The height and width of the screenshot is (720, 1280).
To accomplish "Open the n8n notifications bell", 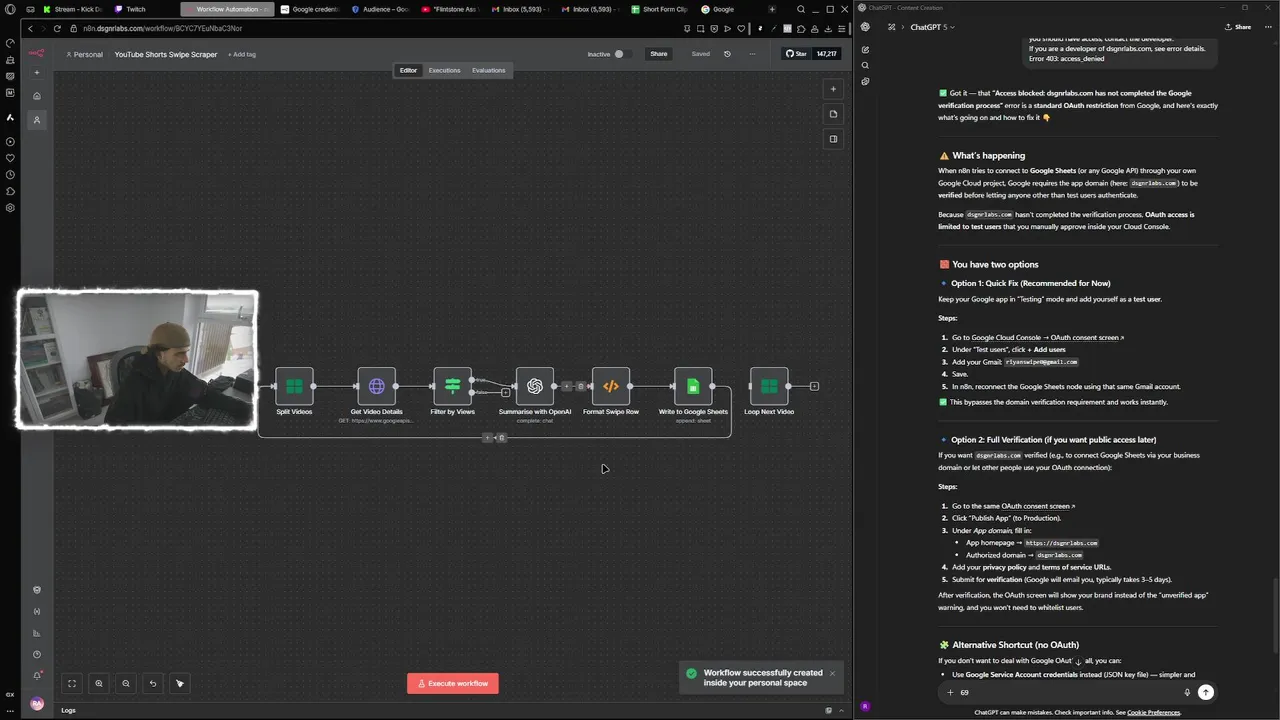I will click(37, 676).
